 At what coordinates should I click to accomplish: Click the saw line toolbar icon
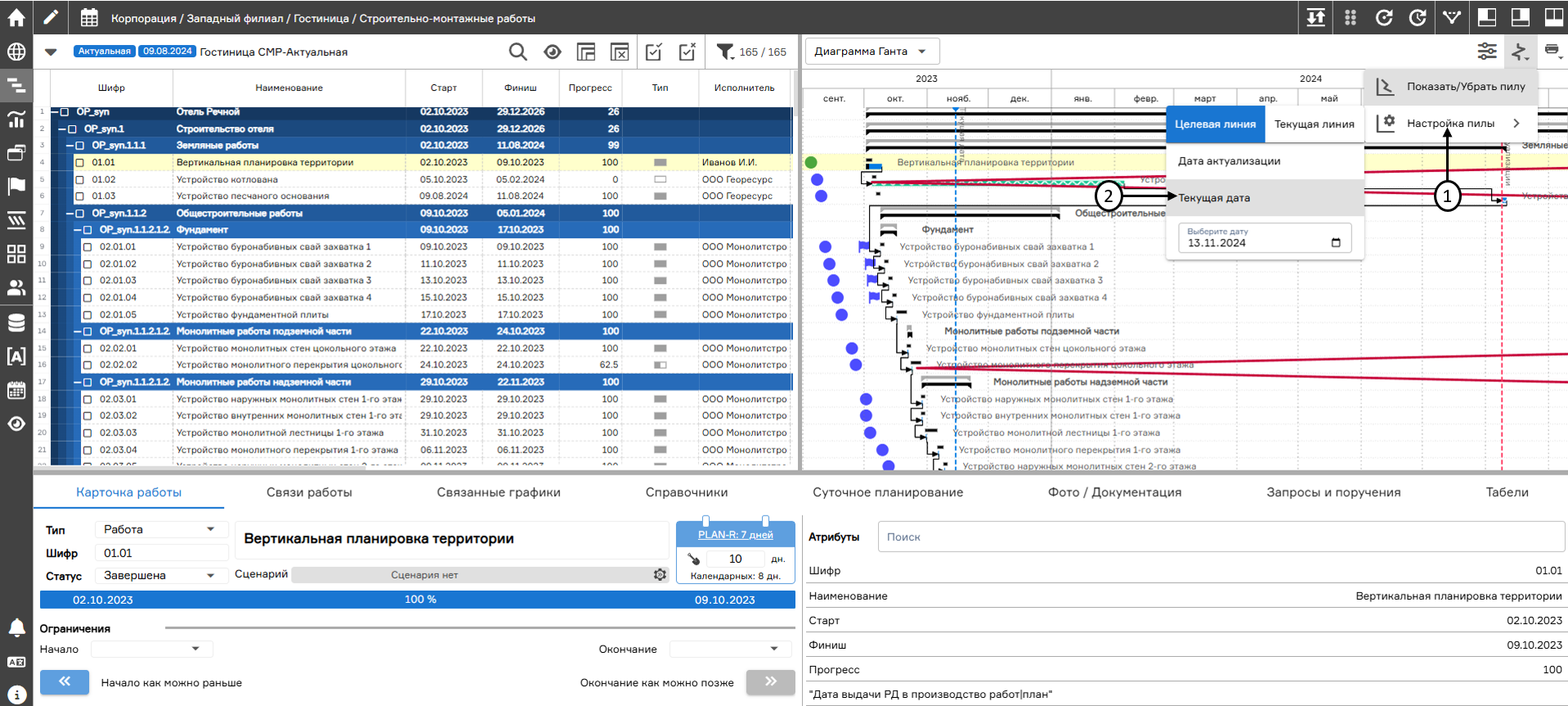(1520, 52)
